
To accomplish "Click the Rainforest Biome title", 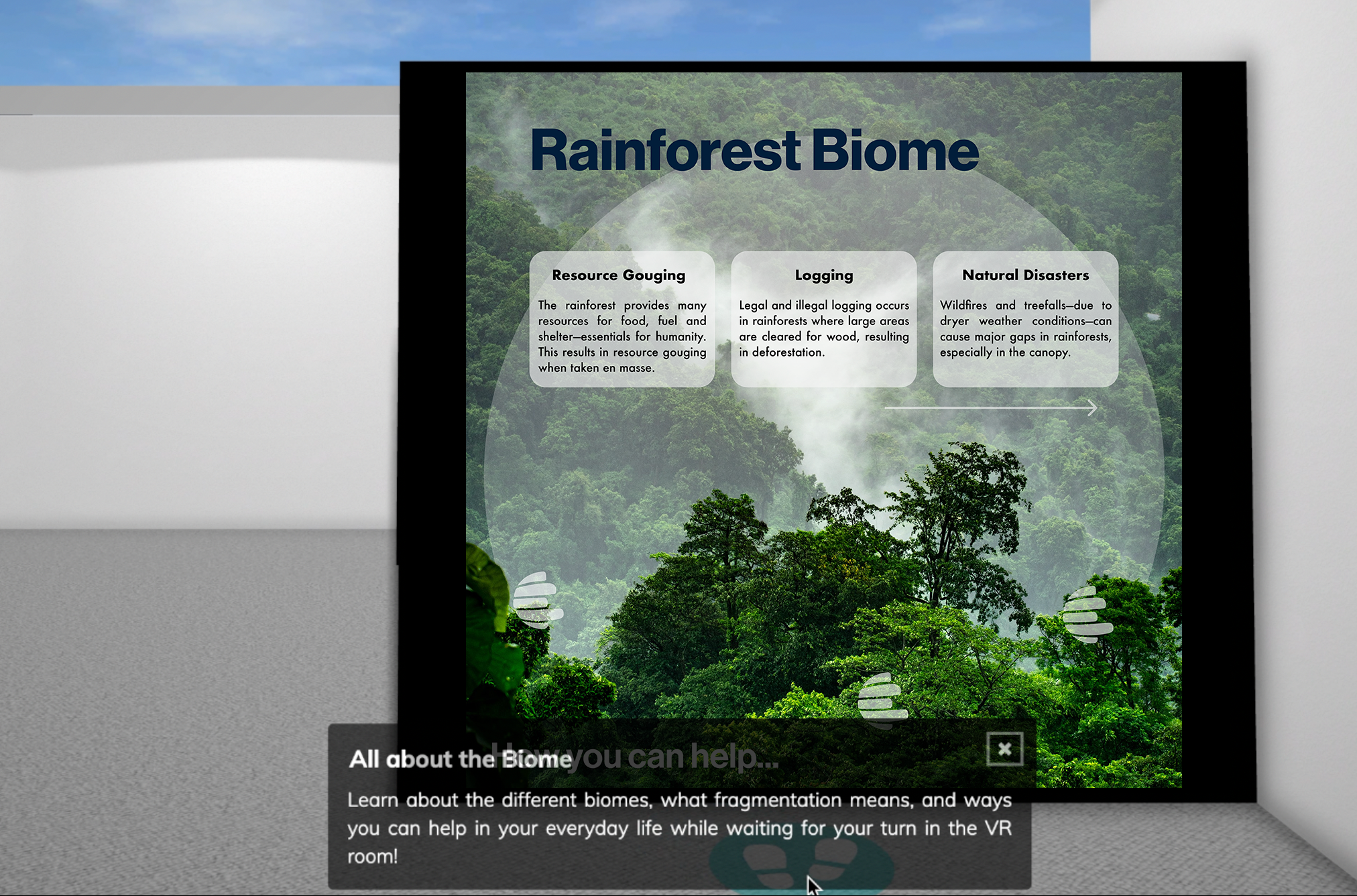I will tap(755, 151).
